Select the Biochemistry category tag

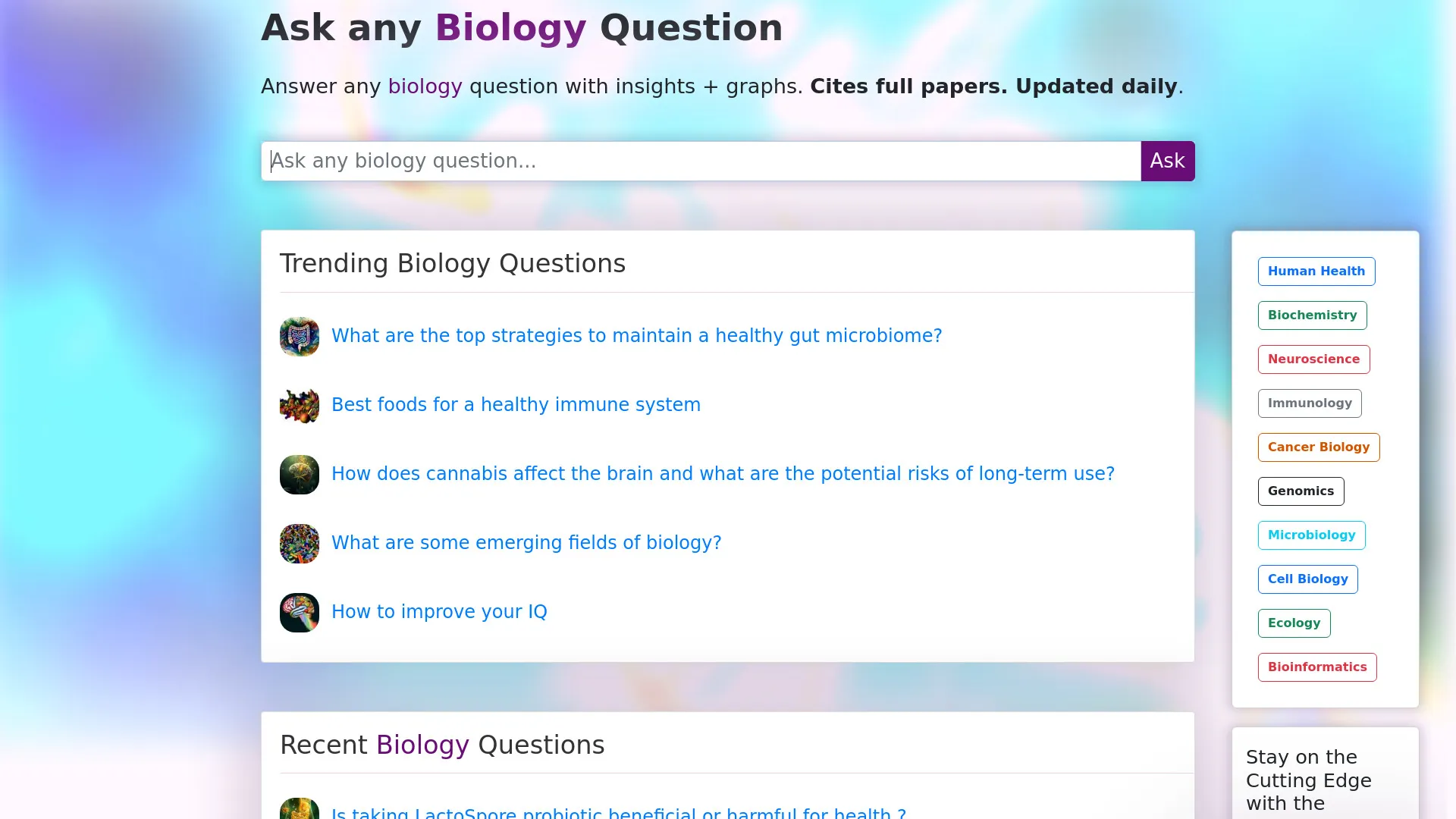click(x=1312, y=315)
